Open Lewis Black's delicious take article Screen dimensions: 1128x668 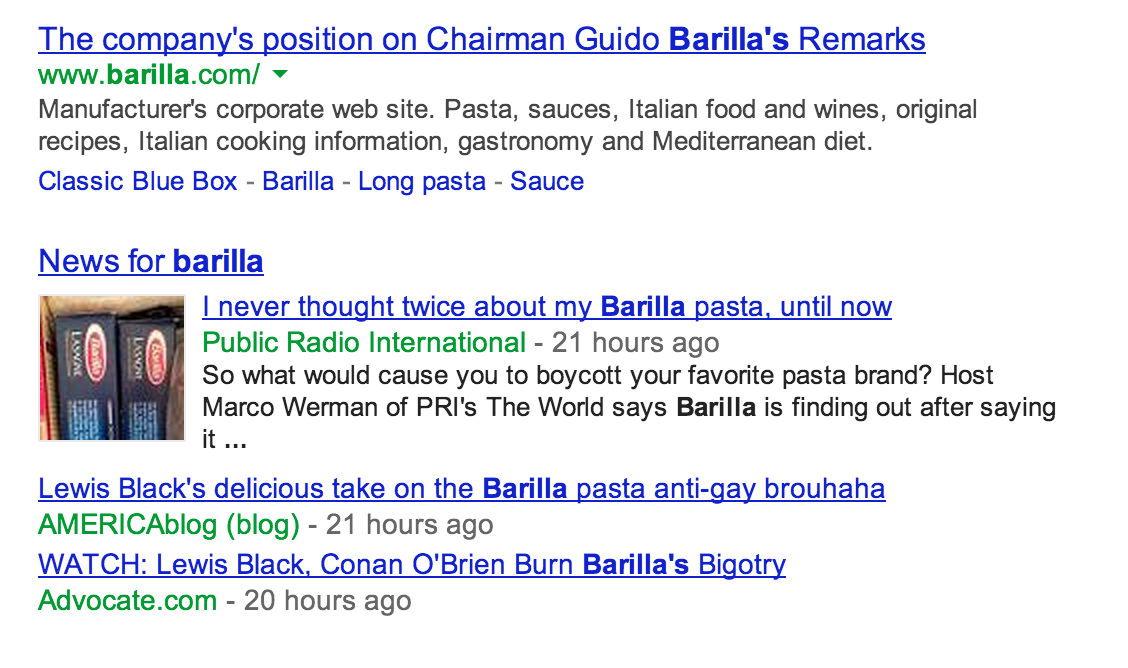coord(461,489)
